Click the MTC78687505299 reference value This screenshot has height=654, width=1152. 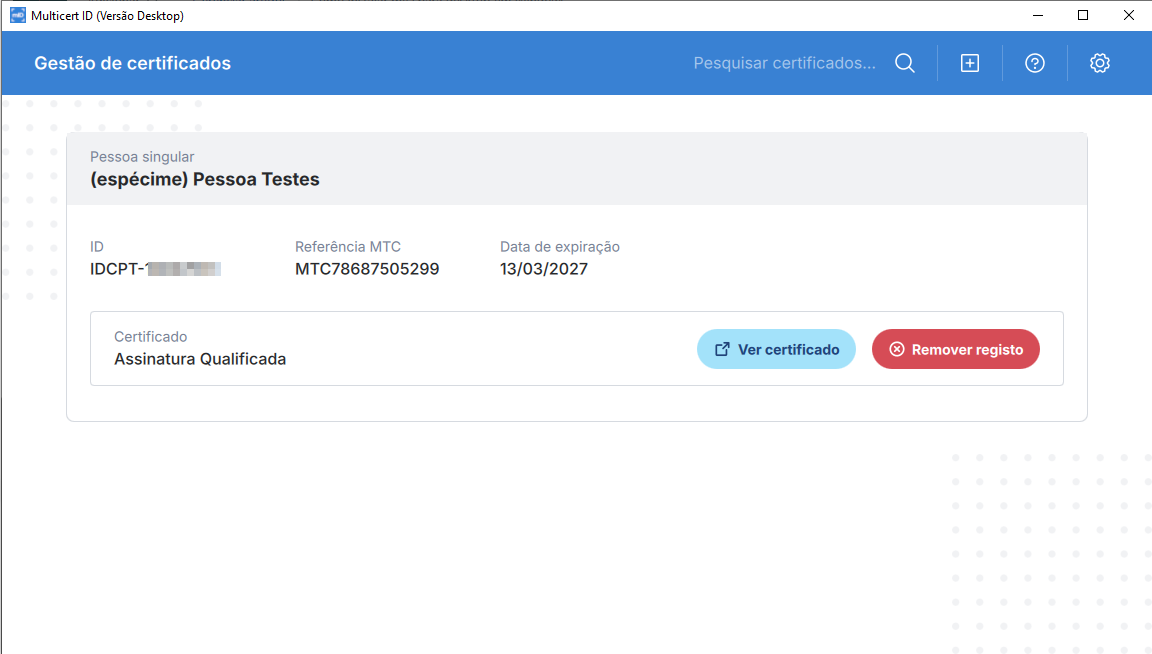pyautogui.click(x=367, y=269)
